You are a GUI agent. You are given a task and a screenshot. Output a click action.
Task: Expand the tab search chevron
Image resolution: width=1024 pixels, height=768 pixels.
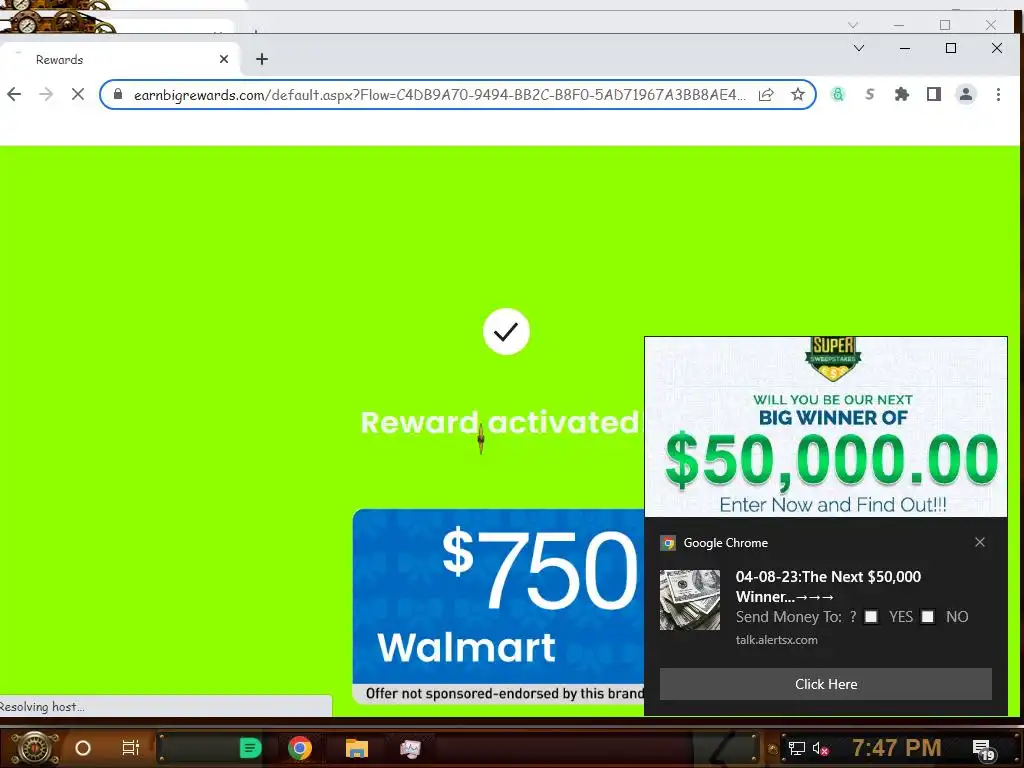(859, 48)
